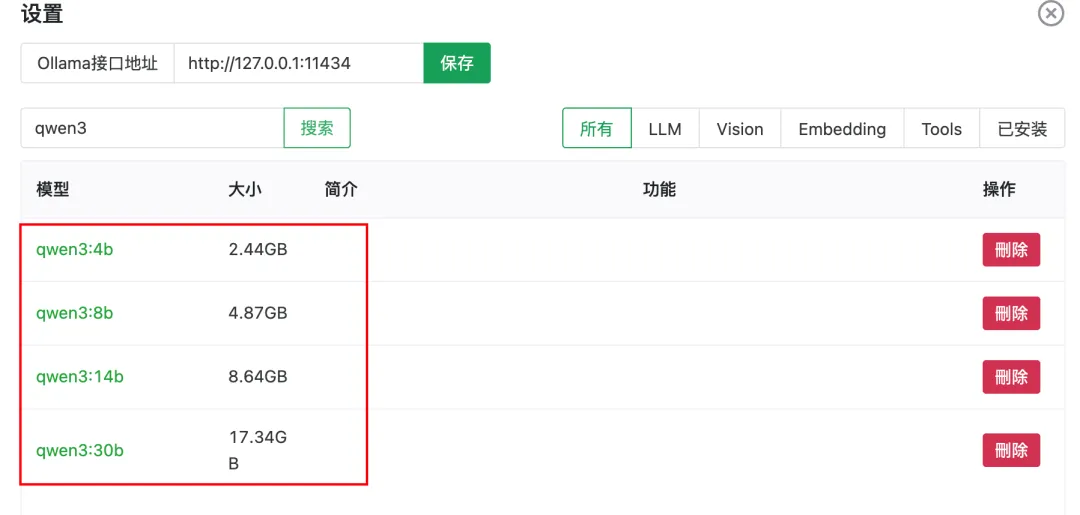
Task: Click the 8.64GB size cell
Action: click(258, 377)
